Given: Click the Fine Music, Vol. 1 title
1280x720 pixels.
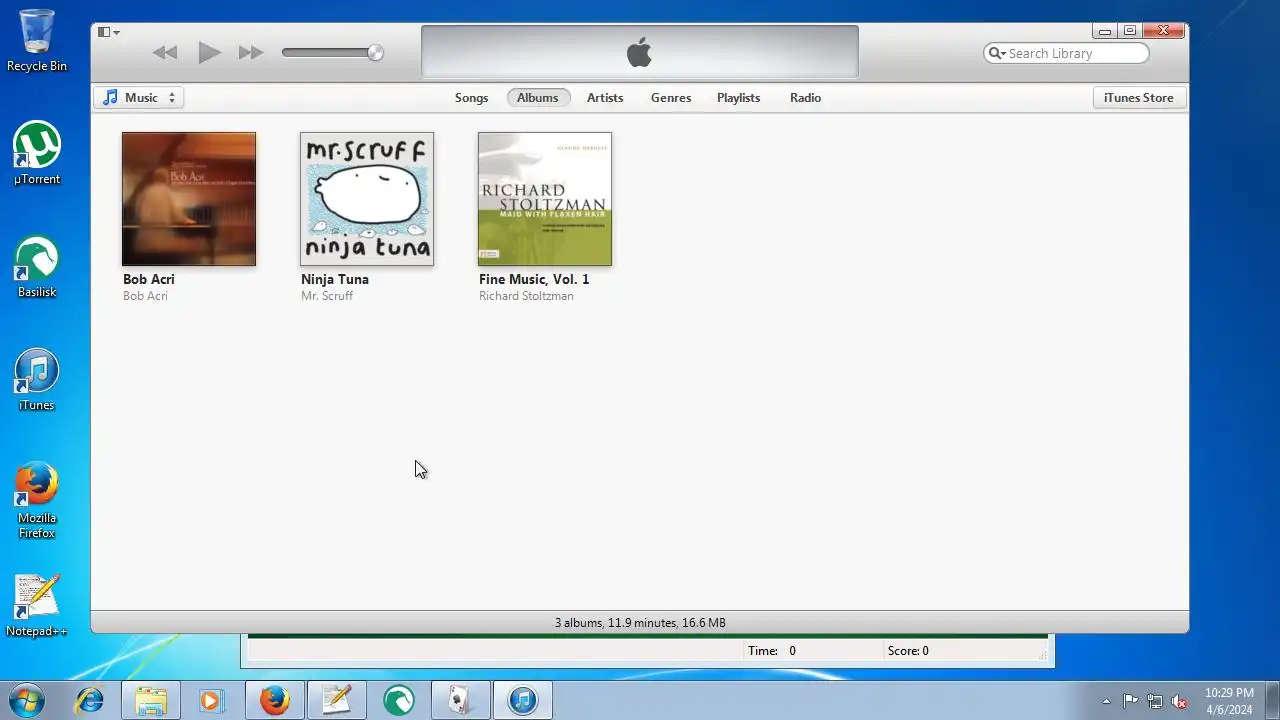Looking at the screenshot, I should tap(534, 279).
